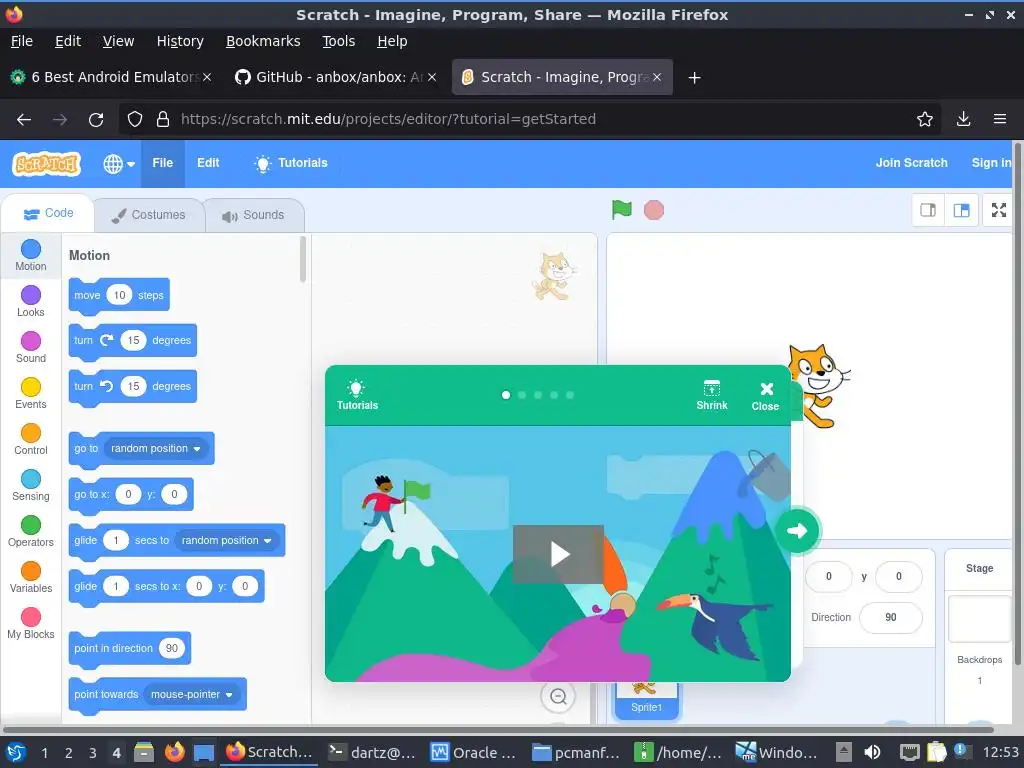This screenshot has height=768, width=1024.
Task: Select the Sprite1 thumbnail
Action: point(646,700)
